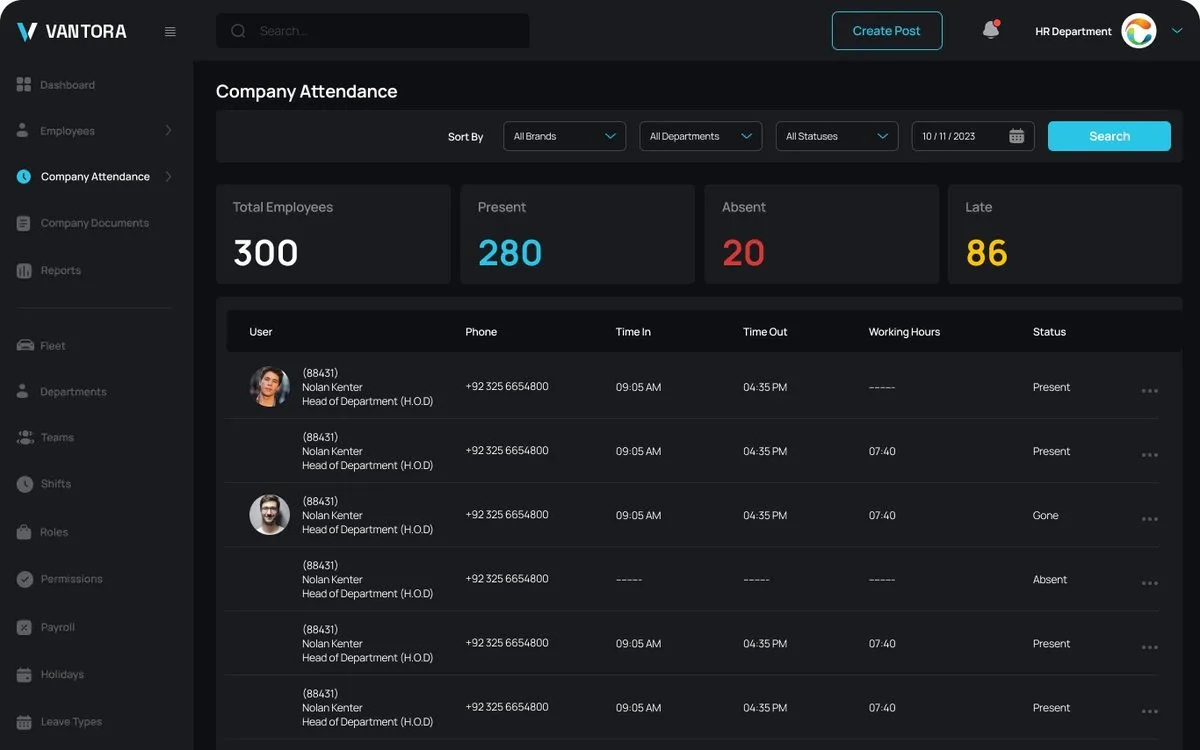The image size is (1200, 750).
Task: Click the Present 280 count
Action: 510,253
